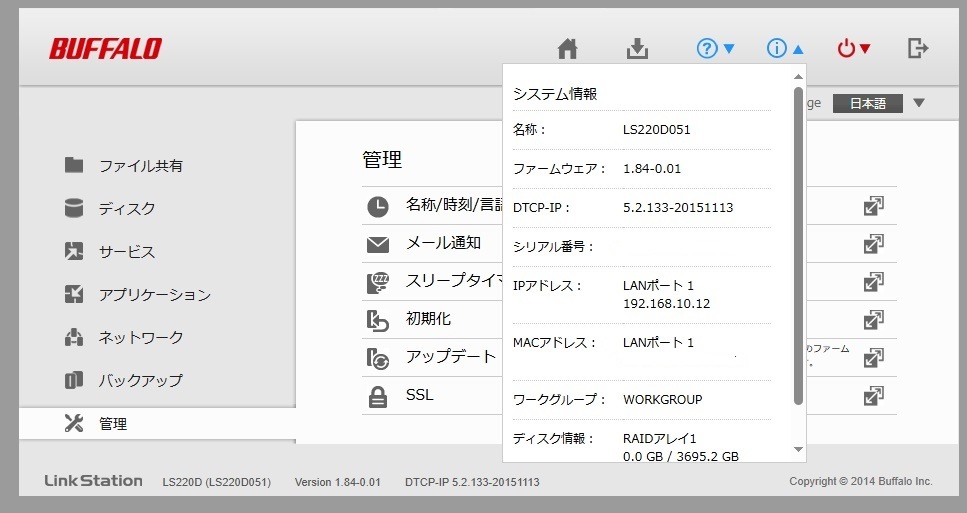
Task: Click the アプリケーション sidebar icon
Action: [x=74, y=294]
